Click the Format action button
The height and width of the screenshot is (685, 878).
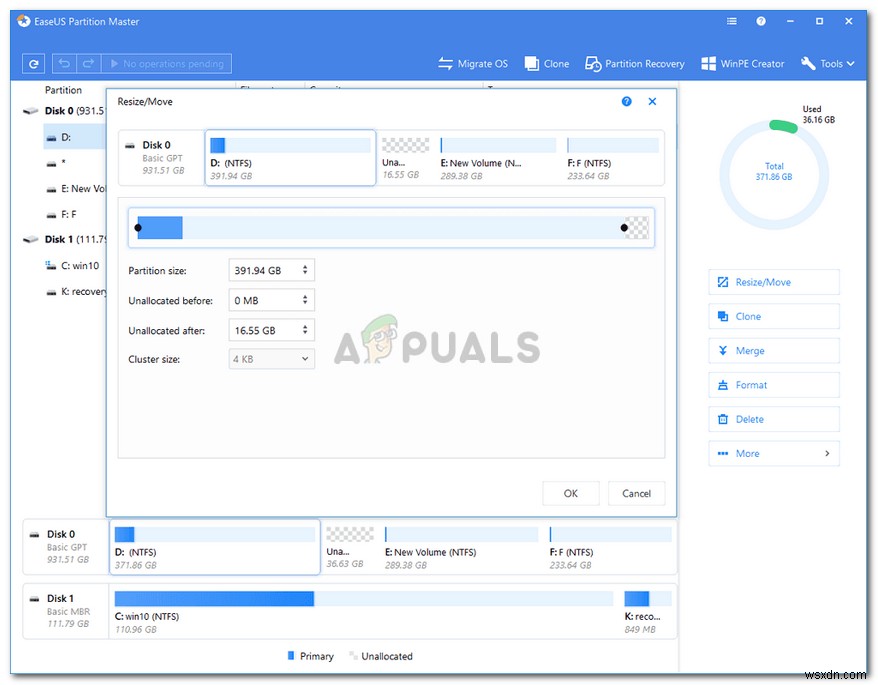pos(774,385)
